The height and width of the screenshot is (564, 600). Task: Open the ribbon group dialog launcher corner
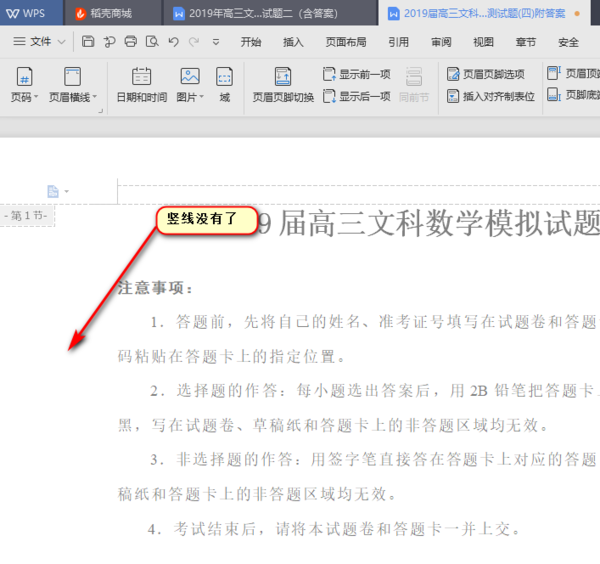point(101,111)
